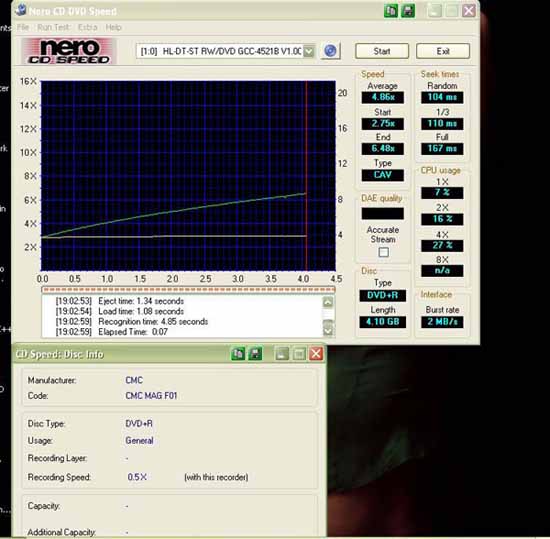Click the copy icon in Disc Info window title bar

[238, 353]
